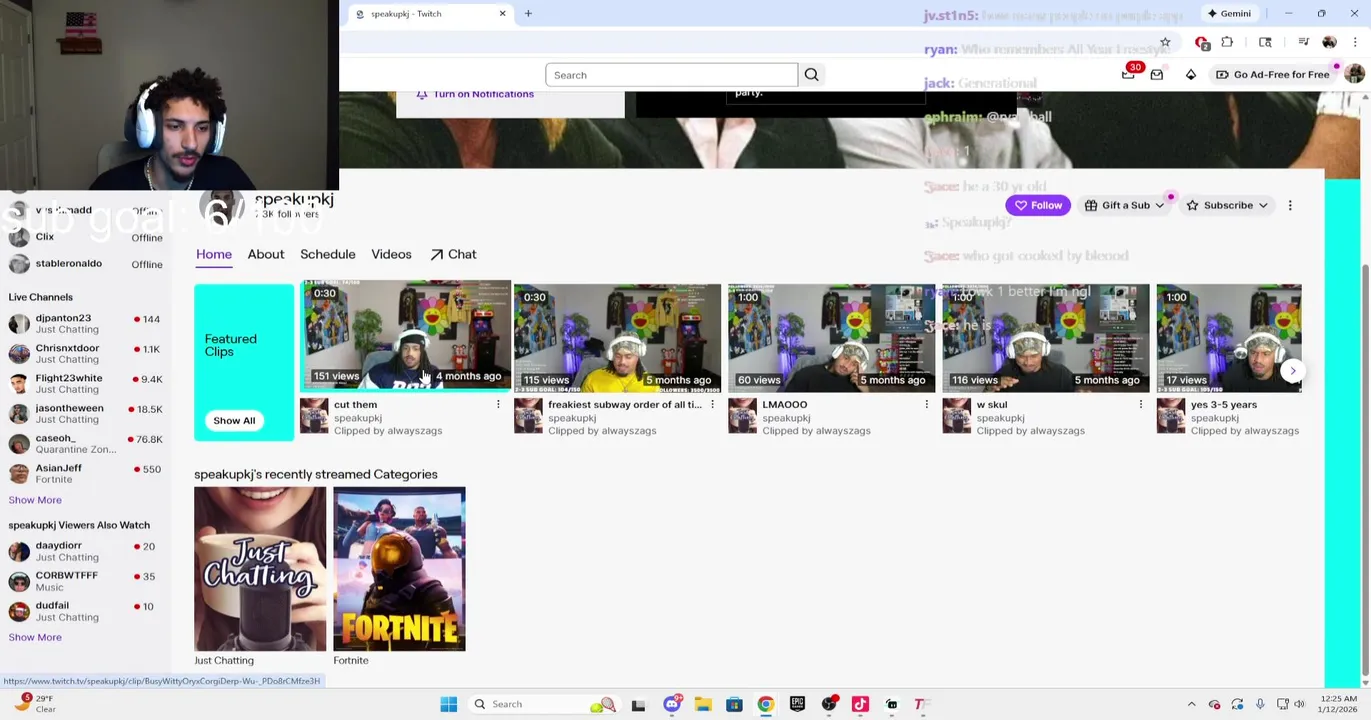Open a new browser tab with the plus icon
Image resolution: width=1371 pixels, height=720 pixels.
(528, 14)
